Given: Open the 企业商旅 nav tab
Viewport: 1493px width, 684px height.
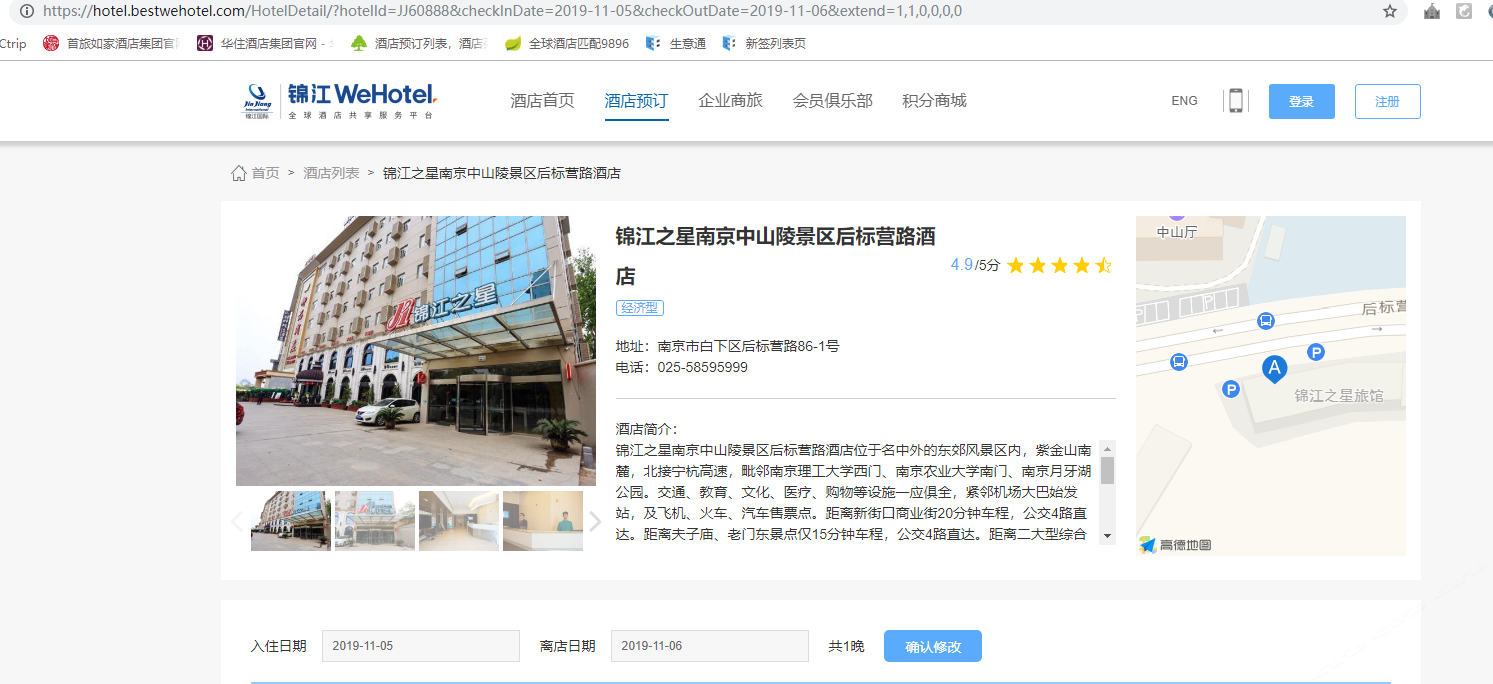Looking at the screenshot, I should click(x=730, y=101).
